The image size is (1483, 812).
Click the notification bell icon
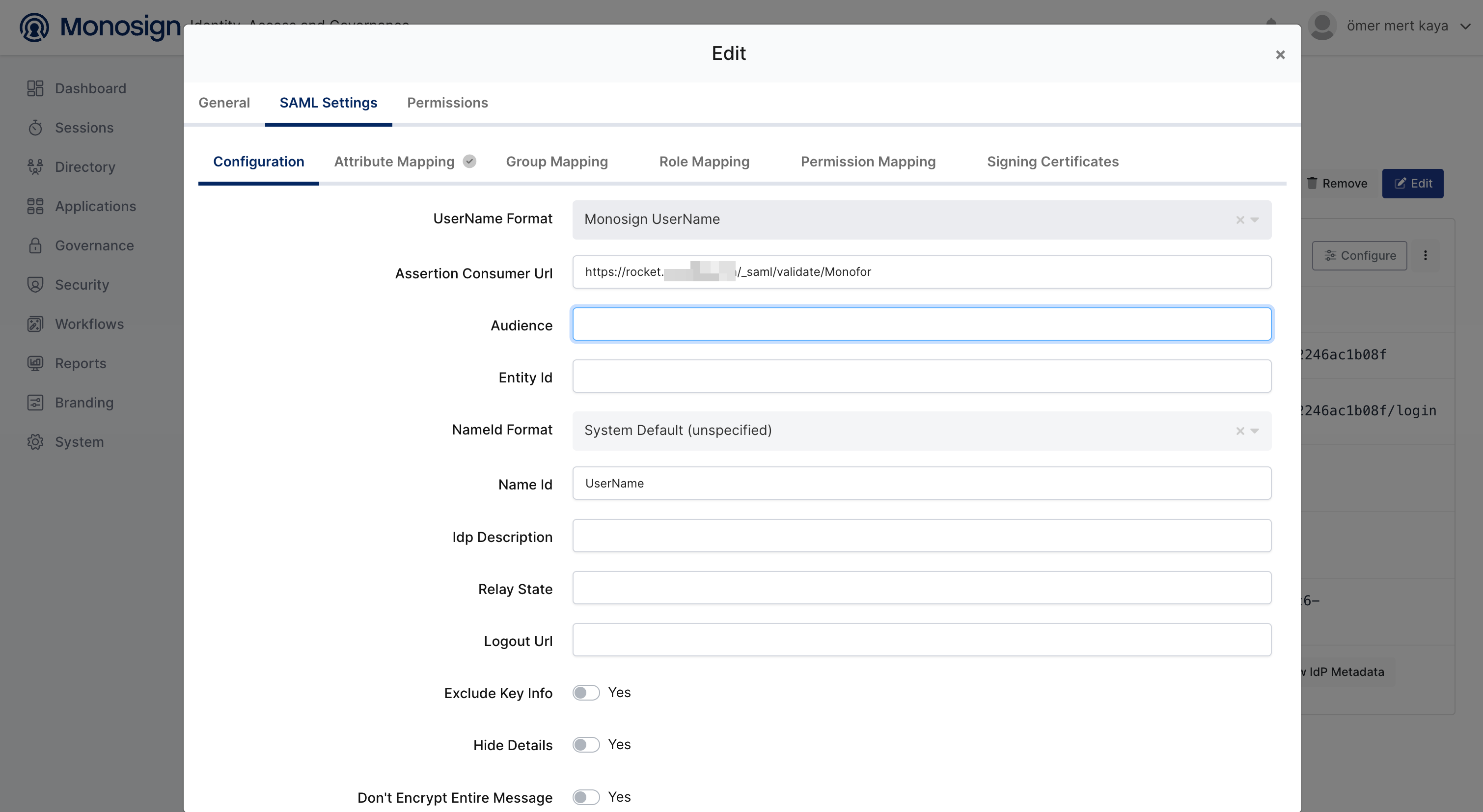[x=1271, y=22]
